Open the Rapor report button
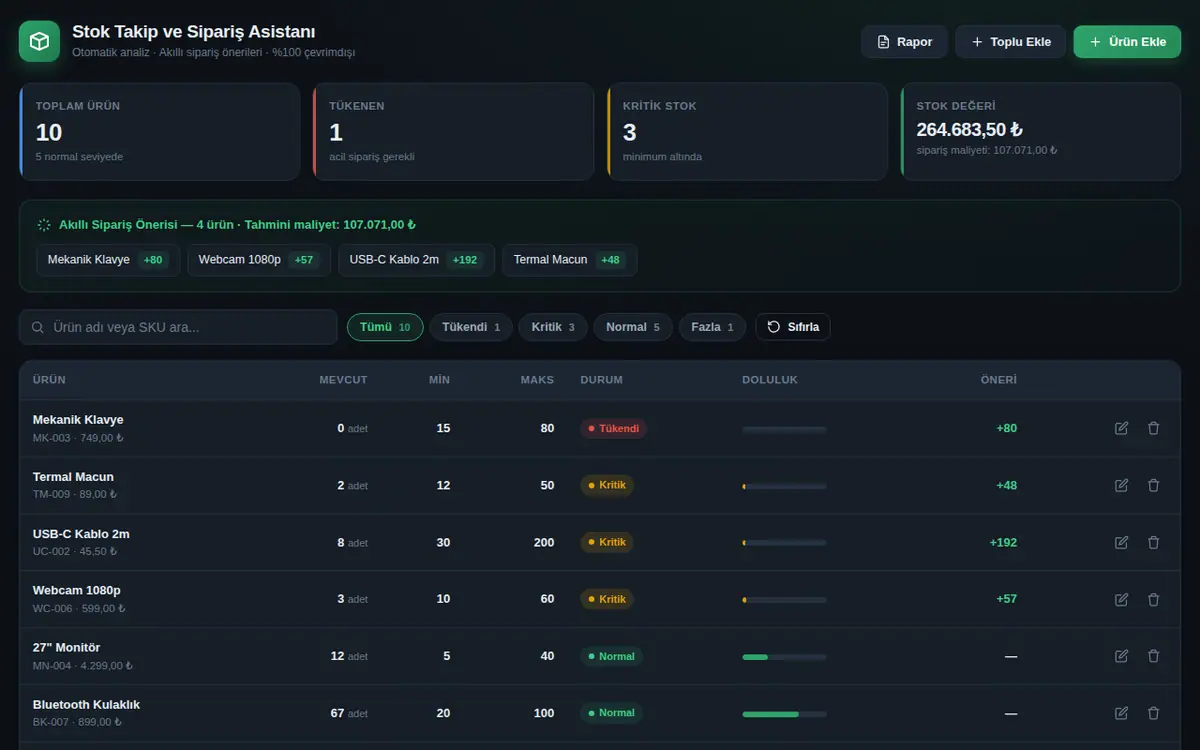 click(904, 42)
